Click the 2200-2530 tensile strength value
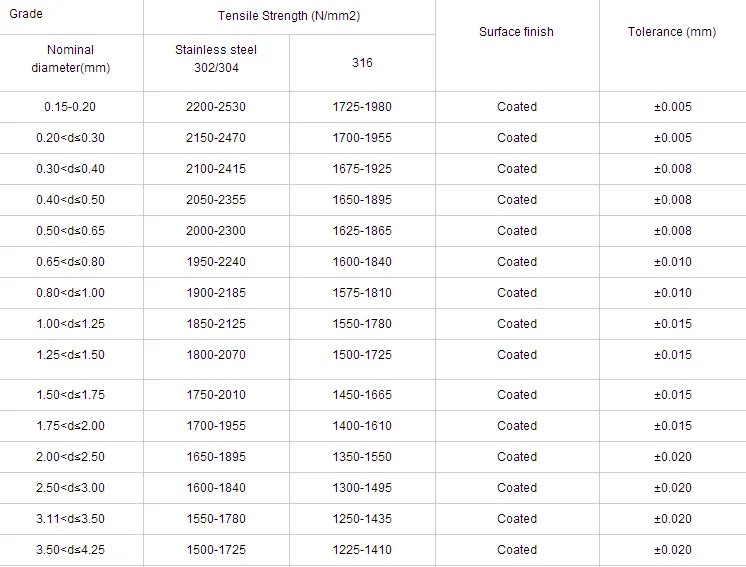Image resolution: width=746 pixels, height=567 pixels. 216,107
